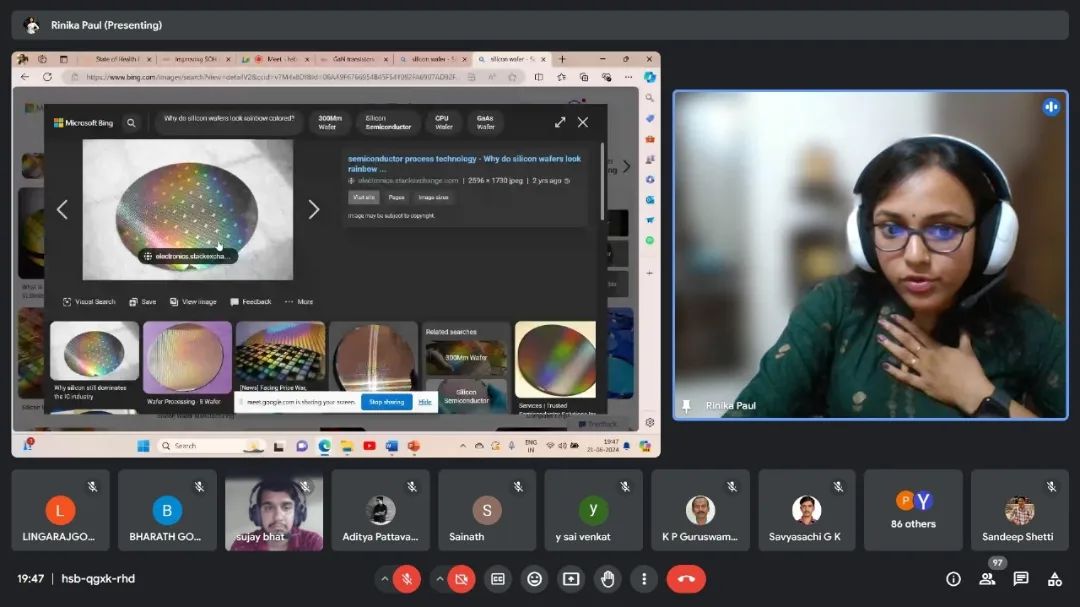Open the Wafer Processing thumbnail
The image size is (1080, 607).
187,358
